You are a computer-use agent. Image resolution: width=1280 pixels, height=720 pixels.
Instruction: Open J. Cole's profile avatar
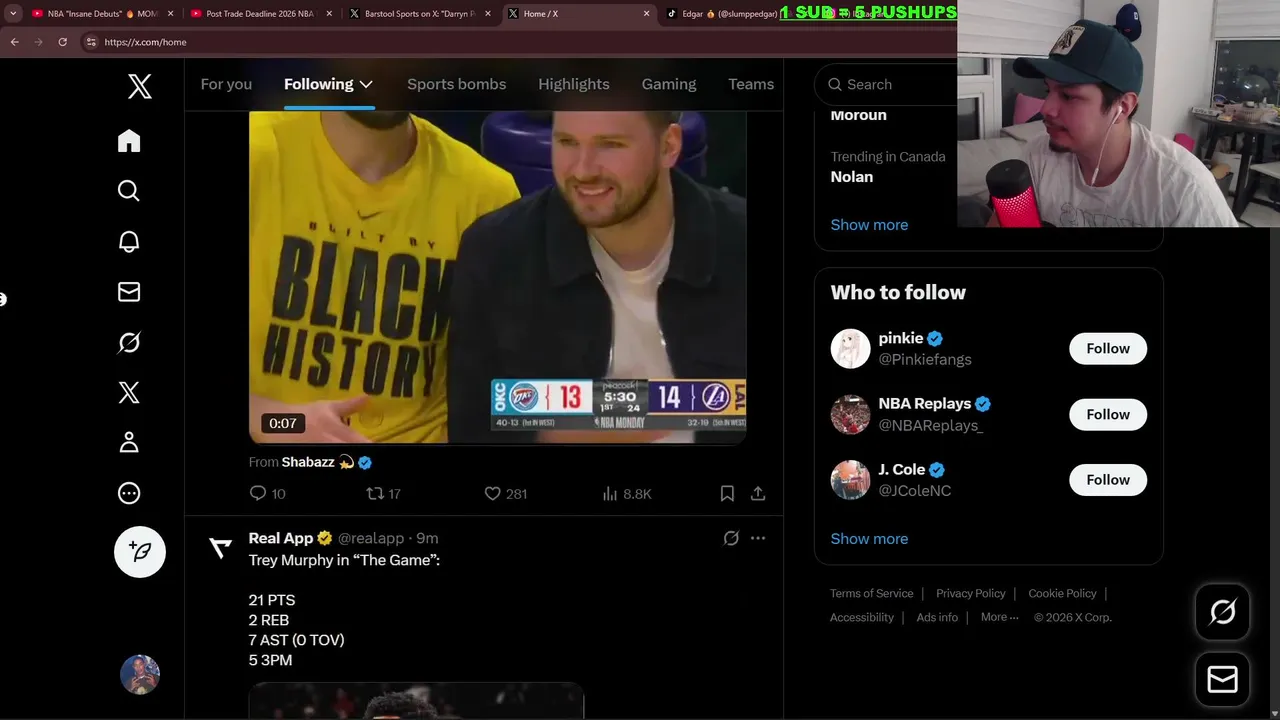tap(850, 480)
